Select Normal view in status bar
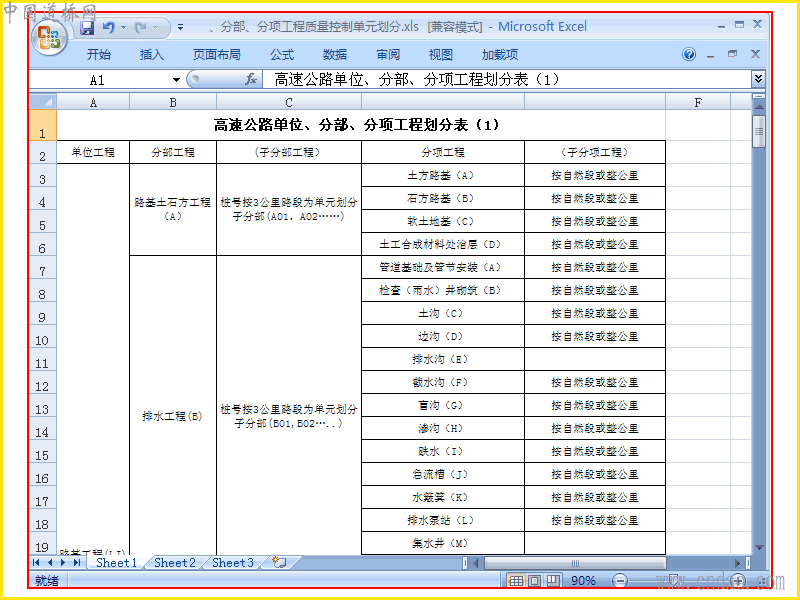The width and height of the screenshot is (800, 600). 516,580
